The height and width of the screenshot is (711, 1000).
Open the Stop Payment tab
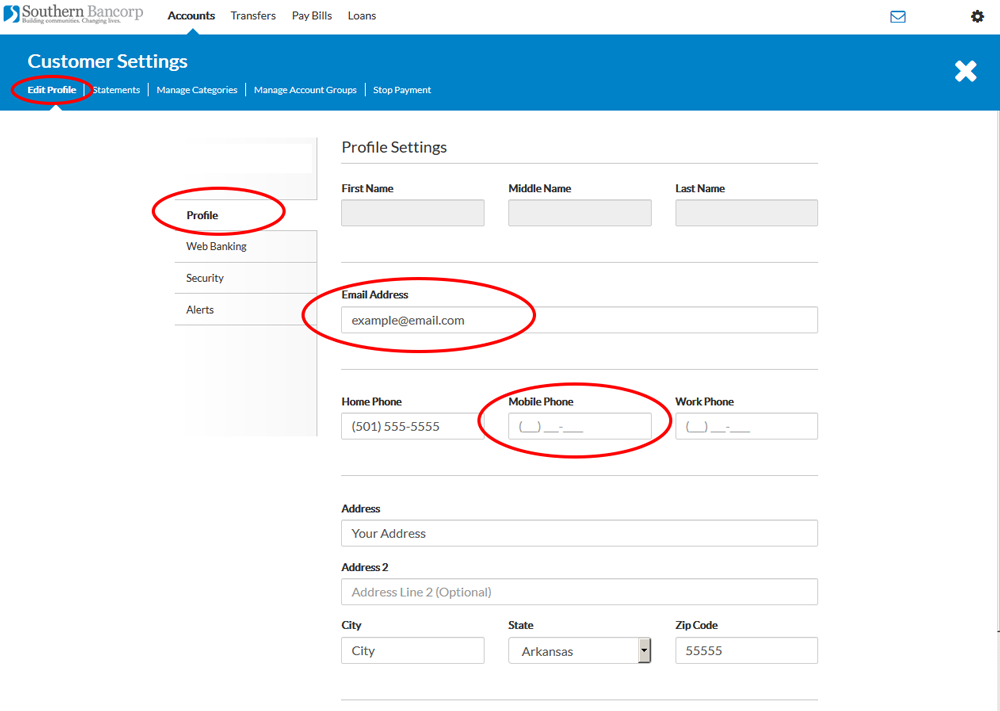click(x=402, y=90)
